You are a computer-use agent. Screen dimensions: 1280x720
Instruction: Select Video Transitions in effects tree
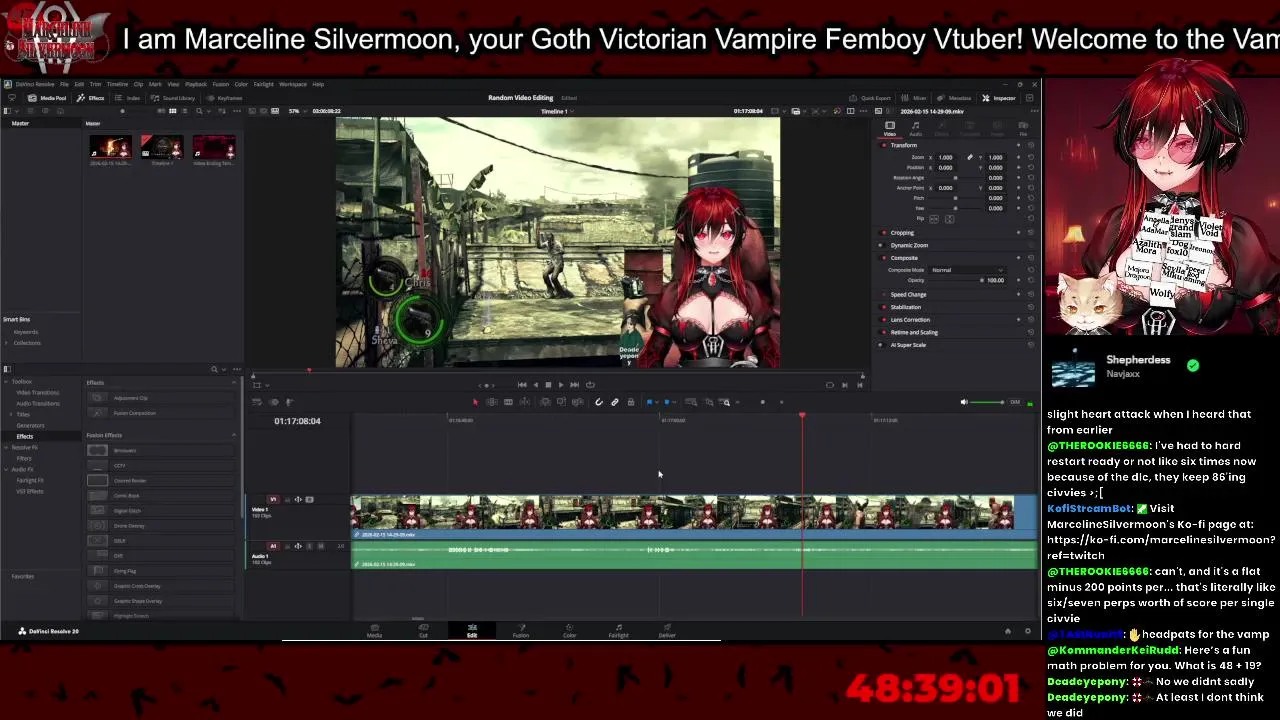pos(38,393)
